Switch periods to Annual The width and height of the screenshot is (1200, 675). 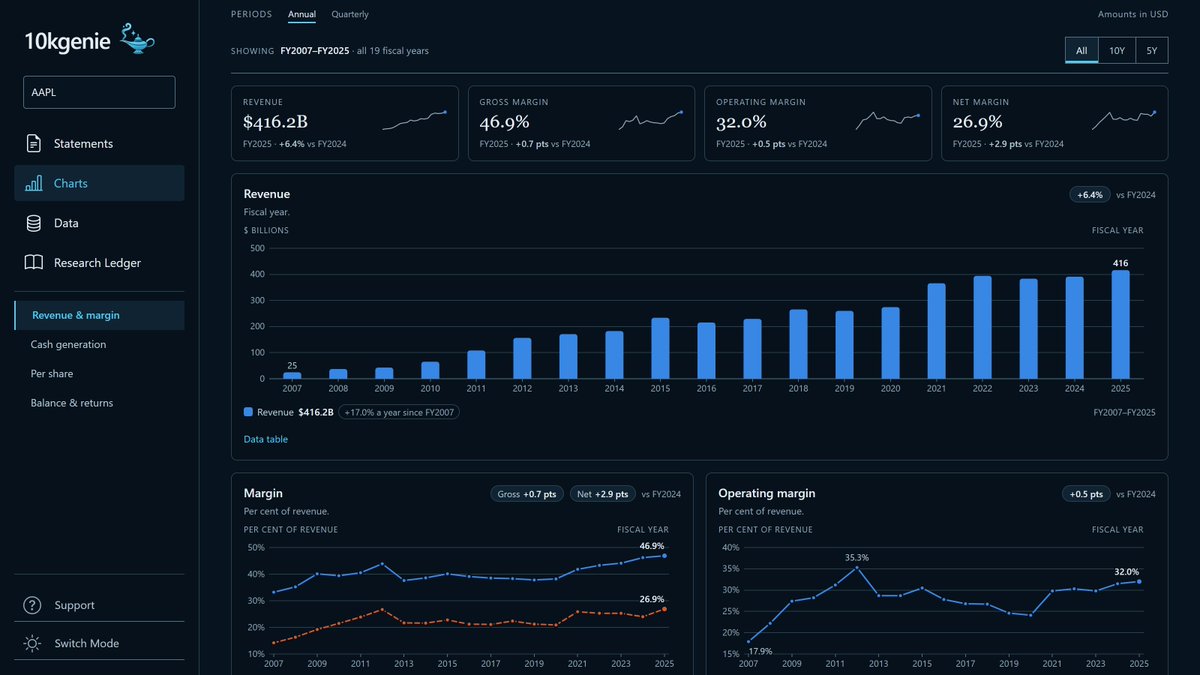click(x=301, y=14)
